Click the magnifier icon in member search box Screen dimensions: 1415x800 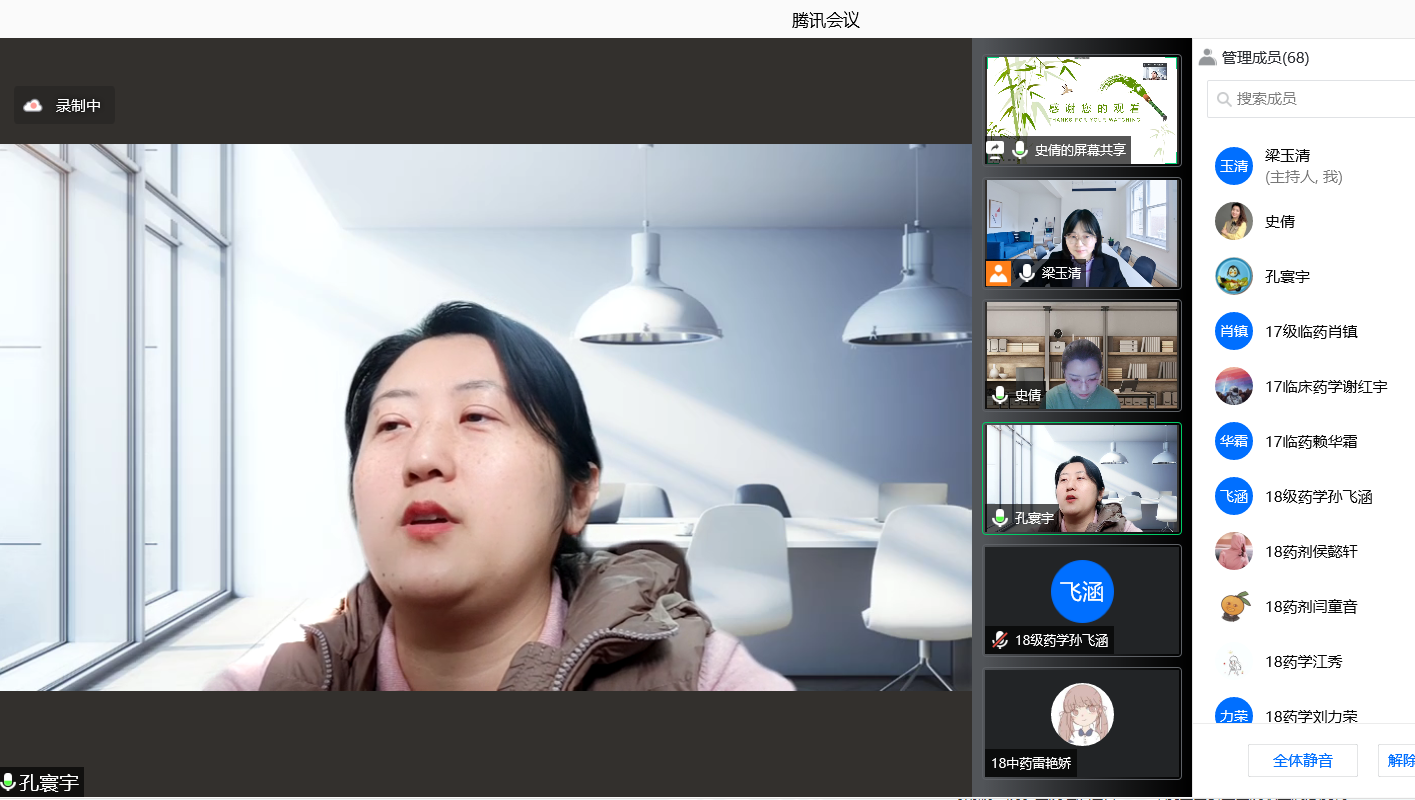[x=1224, y=99]
